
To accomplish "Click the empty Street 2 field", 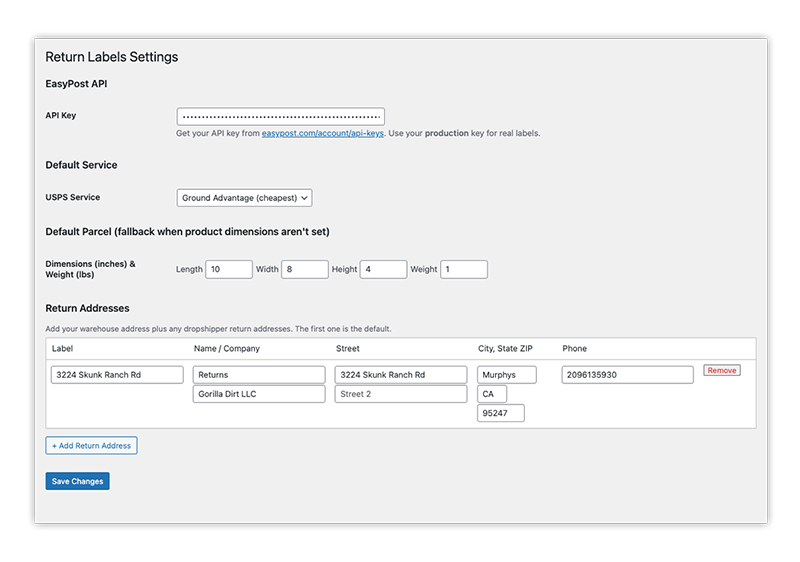I will click(401, 394).
